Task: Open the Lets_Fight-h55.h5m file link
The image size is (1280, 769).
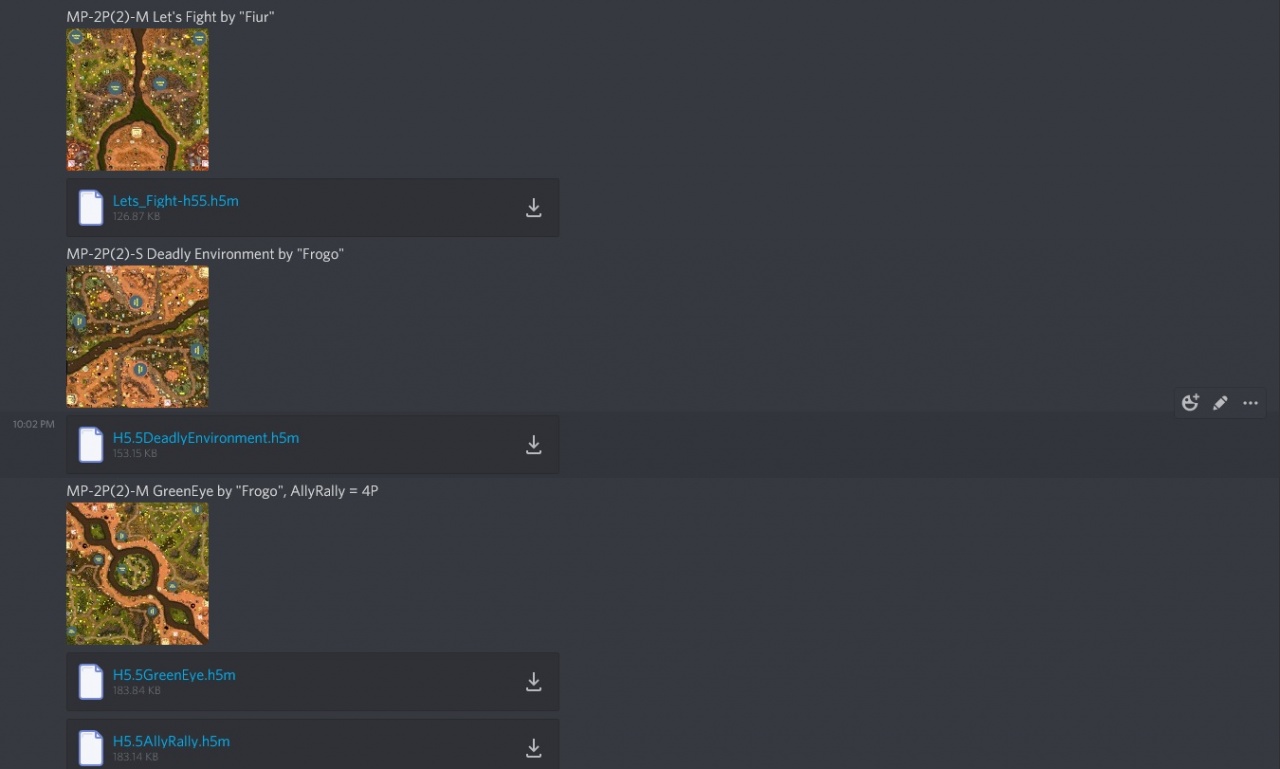Action: point(175,201)
